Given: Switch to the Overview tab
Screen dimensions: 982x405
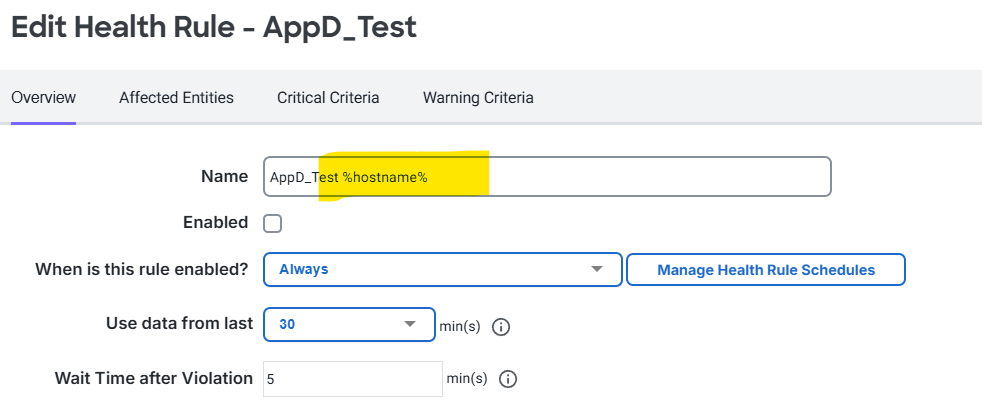Looking at the screenshot, I should (43, 98).
